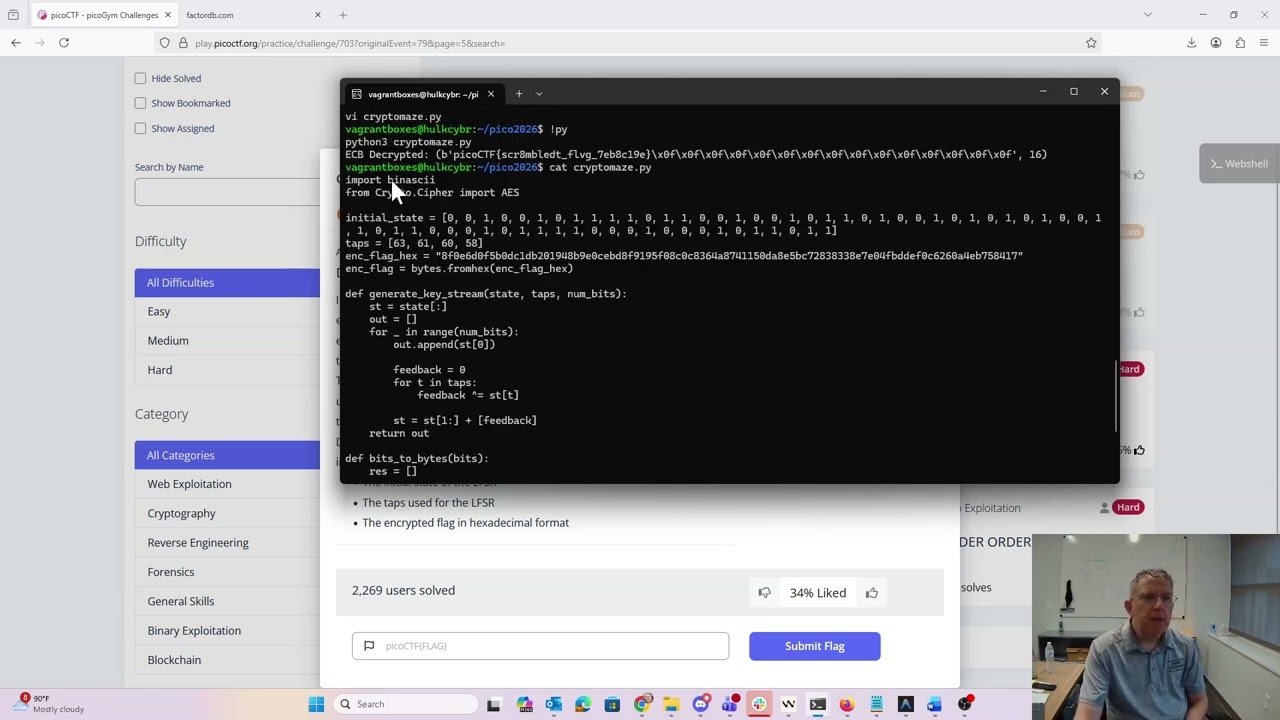Image resolution: width=1280 pixels, height=720 pixels.
Task: Open Microsoft 365 Copilot from the taskbar
Action: click(525, 704)
